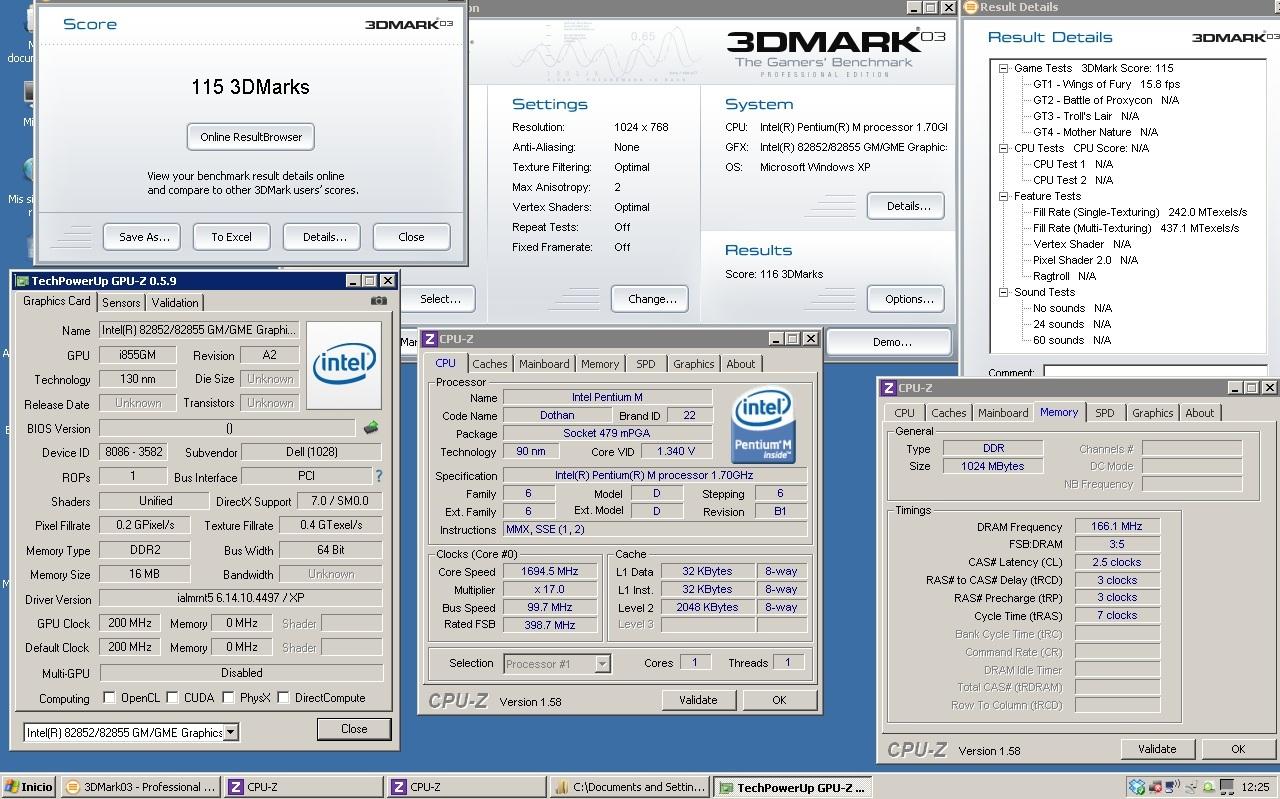
Task: Open Graphics tab in CPU-Z processor window
Action: 693,364
